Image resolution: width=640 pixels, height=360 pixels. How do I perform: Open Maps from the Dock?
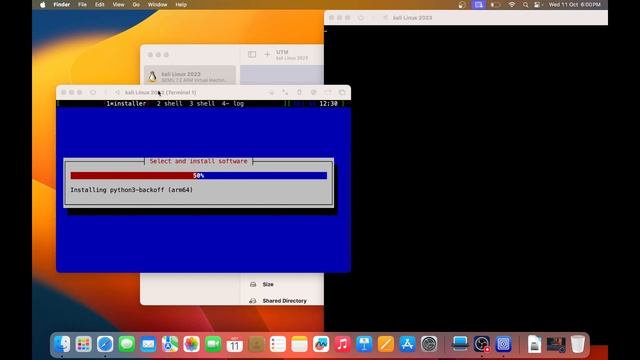click(170, 344)
